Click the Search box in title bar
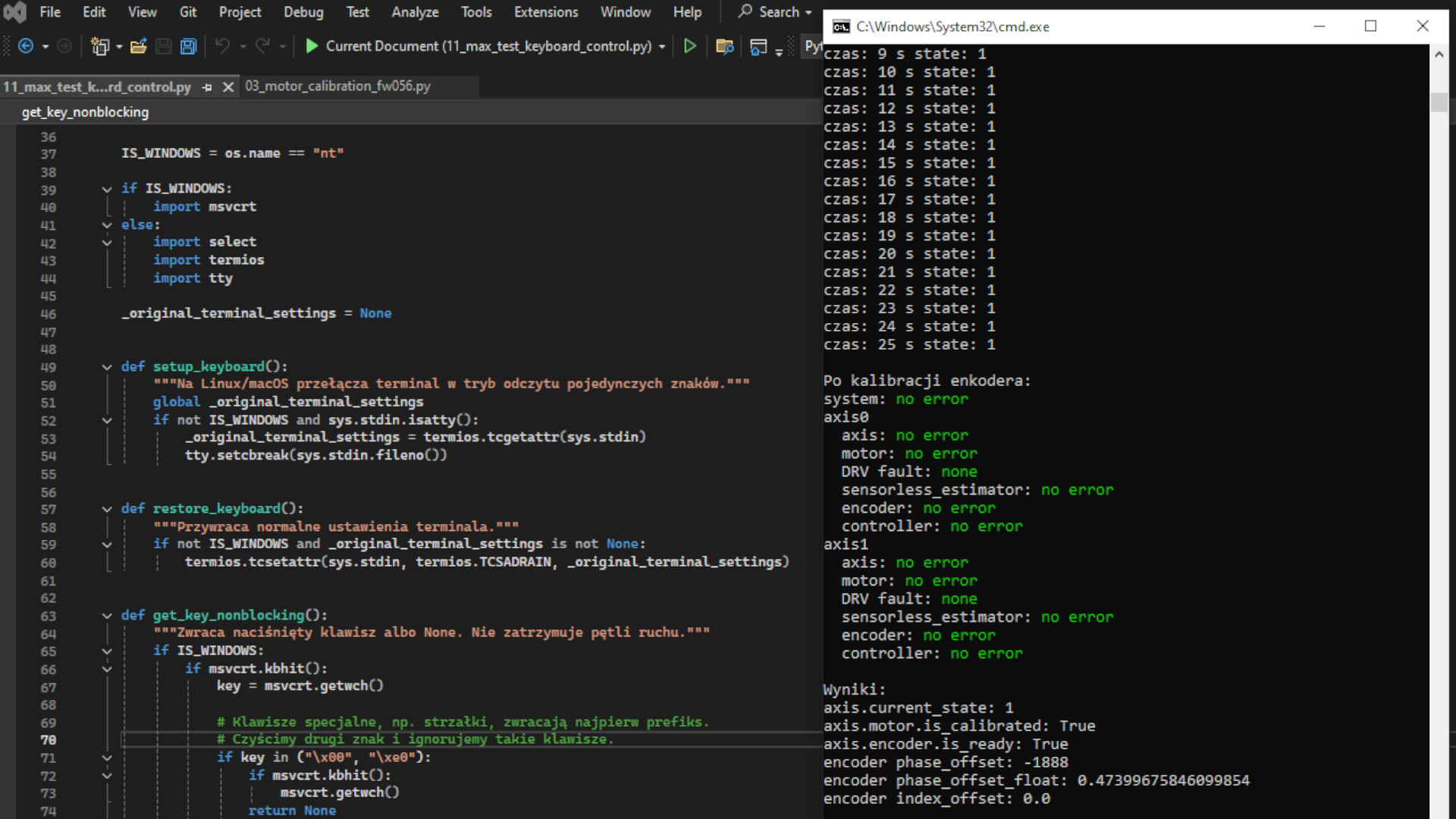Screen dimensions: 1456x819 click(x=775, y=12)
